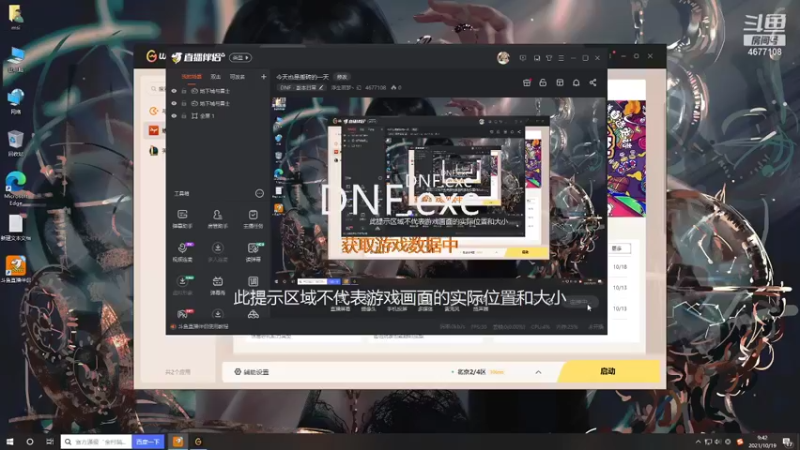800x450 pixels.
Task: Expand the 北京2/4区 region chevron
Action: [x=538, y=372]
